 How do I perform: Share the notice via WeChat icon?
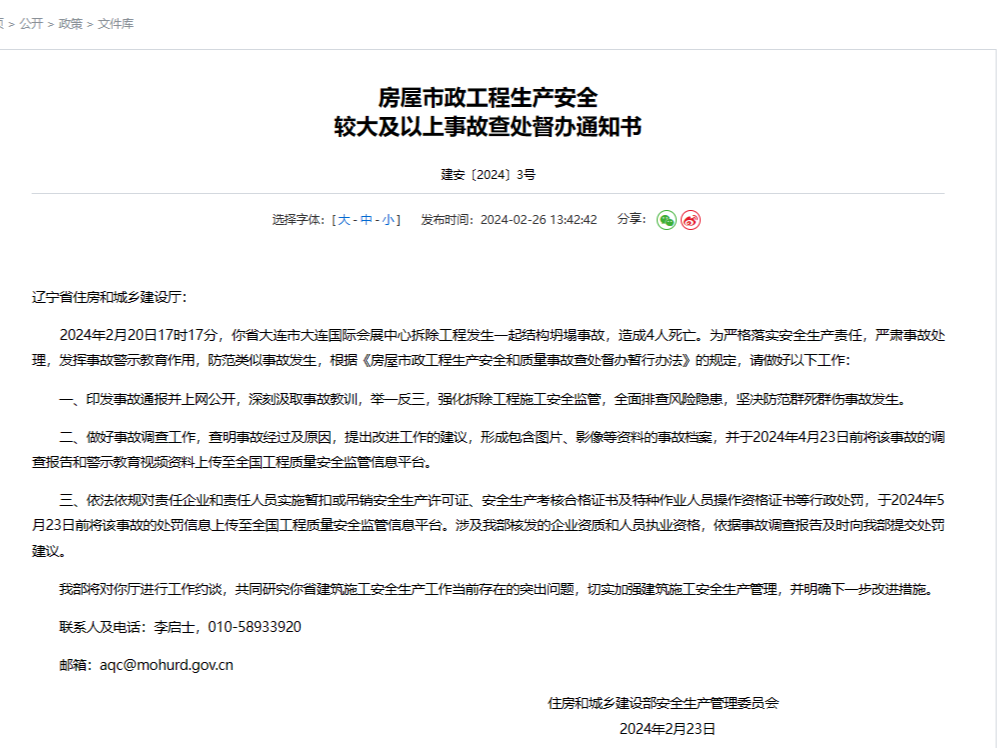coord(666,220)
